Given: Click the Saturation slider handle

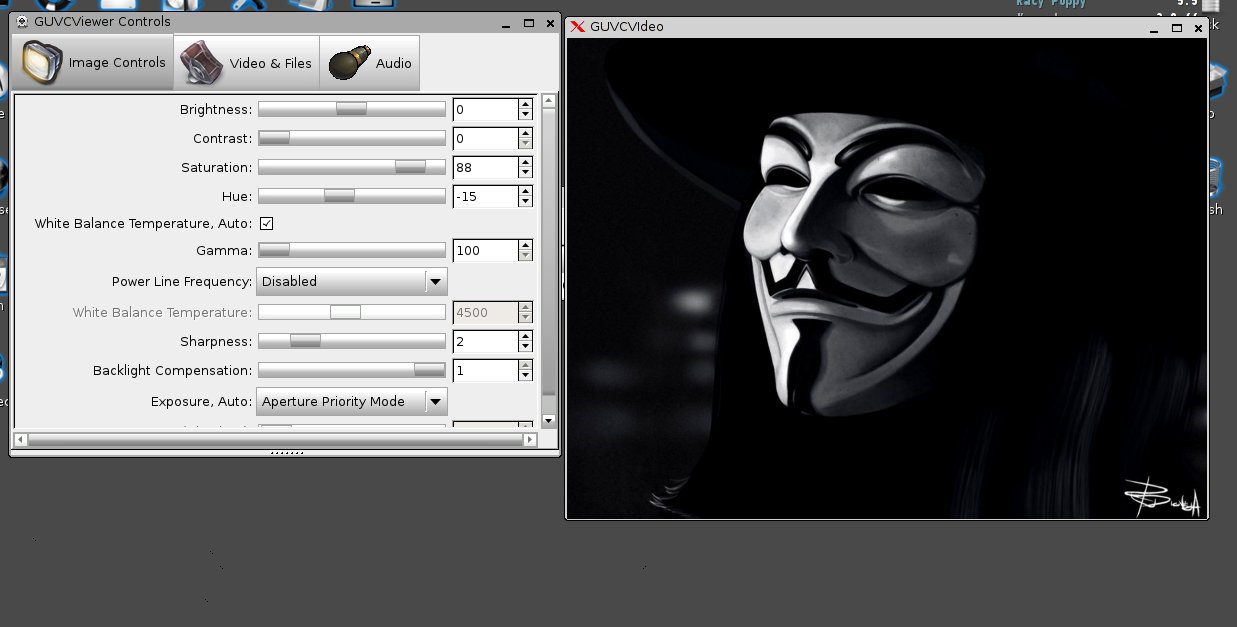Looking at the screenshot, I should click(x=410, y=167).
